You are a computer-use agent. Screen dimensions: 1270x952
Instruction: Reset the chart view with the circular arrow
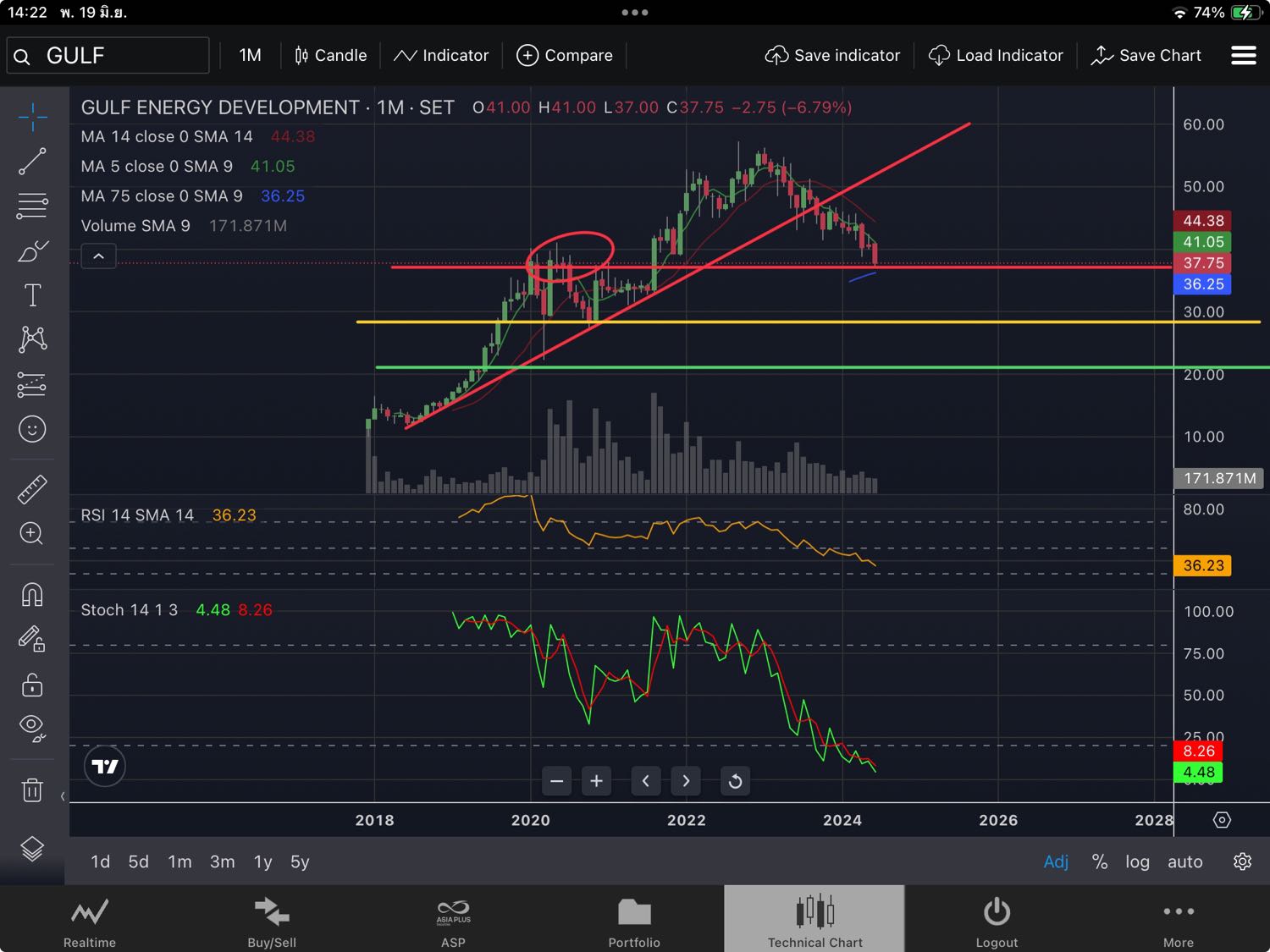[735, 780]
